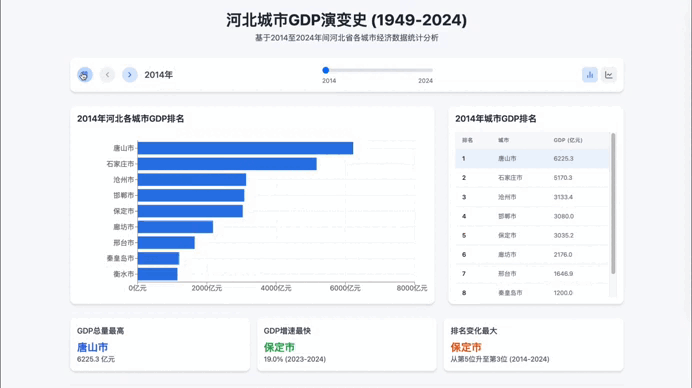Image resolution: width=692 pixels, height=388 pixels.
Task: Click the ranking table scrollbar
Action: (613, 203)
